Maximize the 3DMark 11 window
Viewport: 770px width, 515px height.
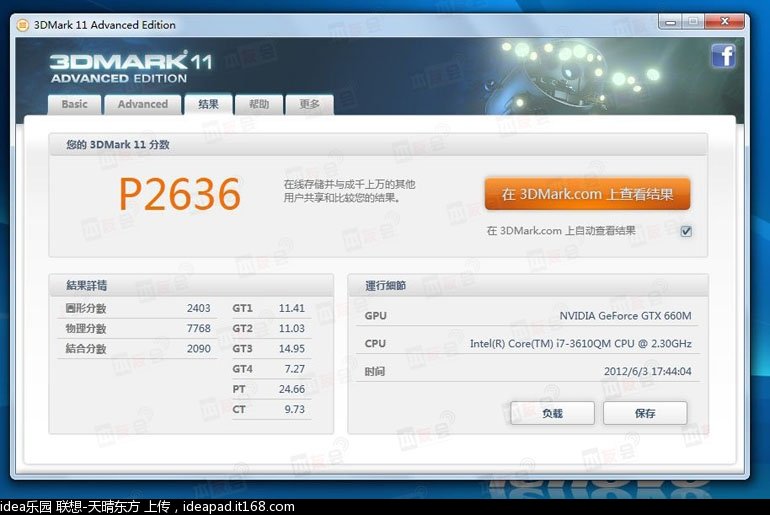tap(693, 22)
